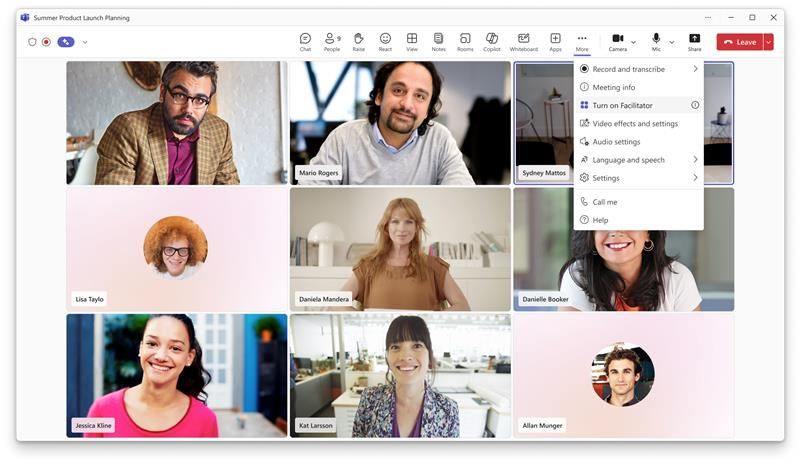Mute or unmute the Mic
Screen dimensions: 800x464
[656, 41]
